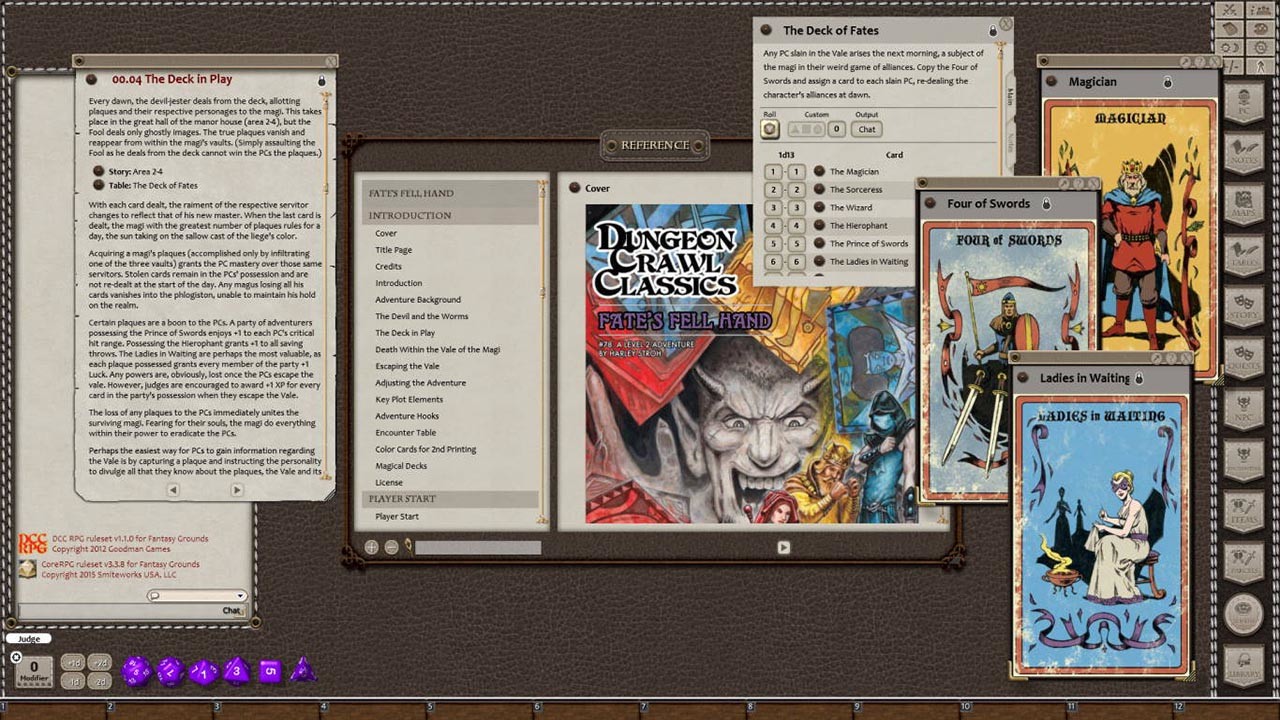Collapse the Introduction section in the index
1280x720 pixels.
tap(412, 215)
